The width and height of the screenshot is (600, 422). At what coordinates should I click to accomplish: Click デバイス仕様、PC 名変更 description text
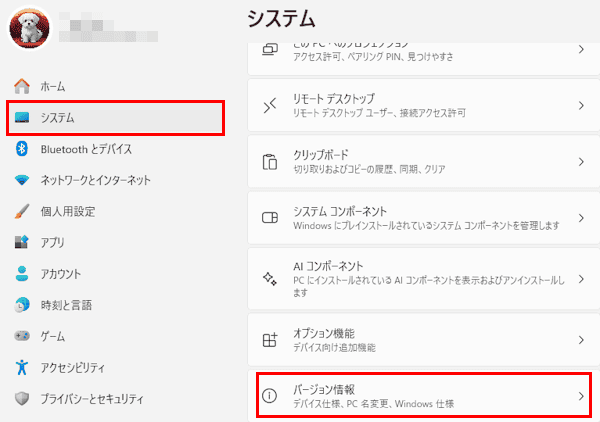(373, 404)
